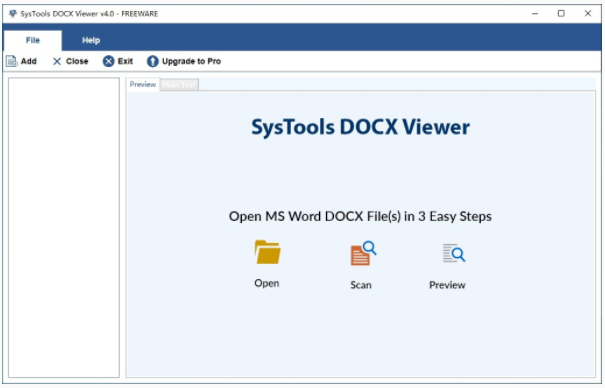Click the Open step label
Screen dimensions: 605x388
click(267, 283)
